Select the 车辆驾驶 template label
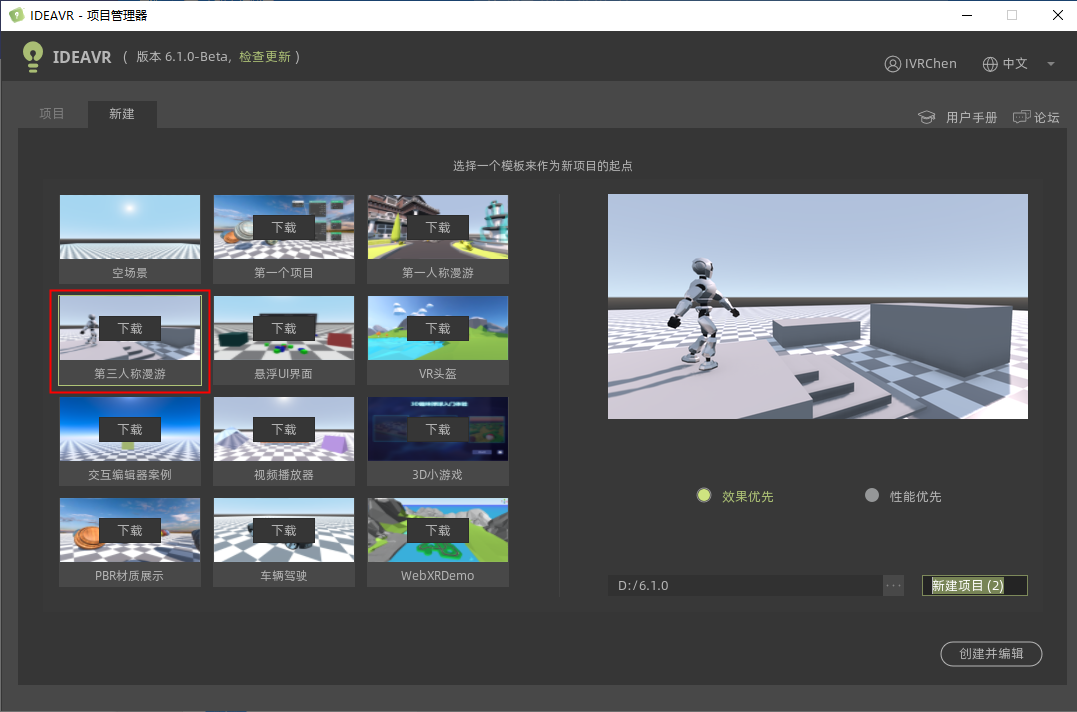Viewport: 1077px width, 712px height. (284, 575)
